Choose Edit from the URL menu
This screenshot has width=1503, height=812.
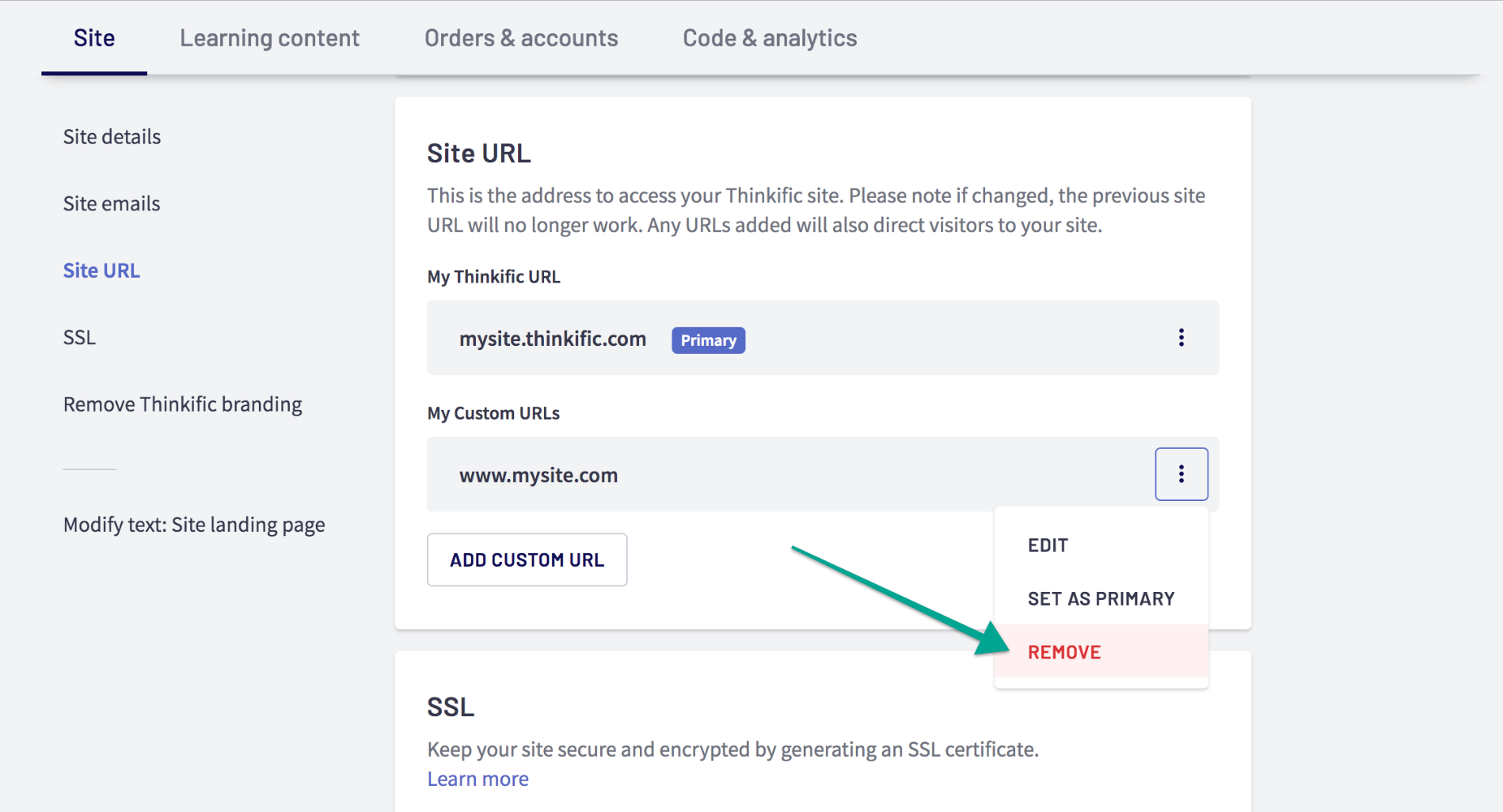pyautogui.click(x=1102, y=545)
